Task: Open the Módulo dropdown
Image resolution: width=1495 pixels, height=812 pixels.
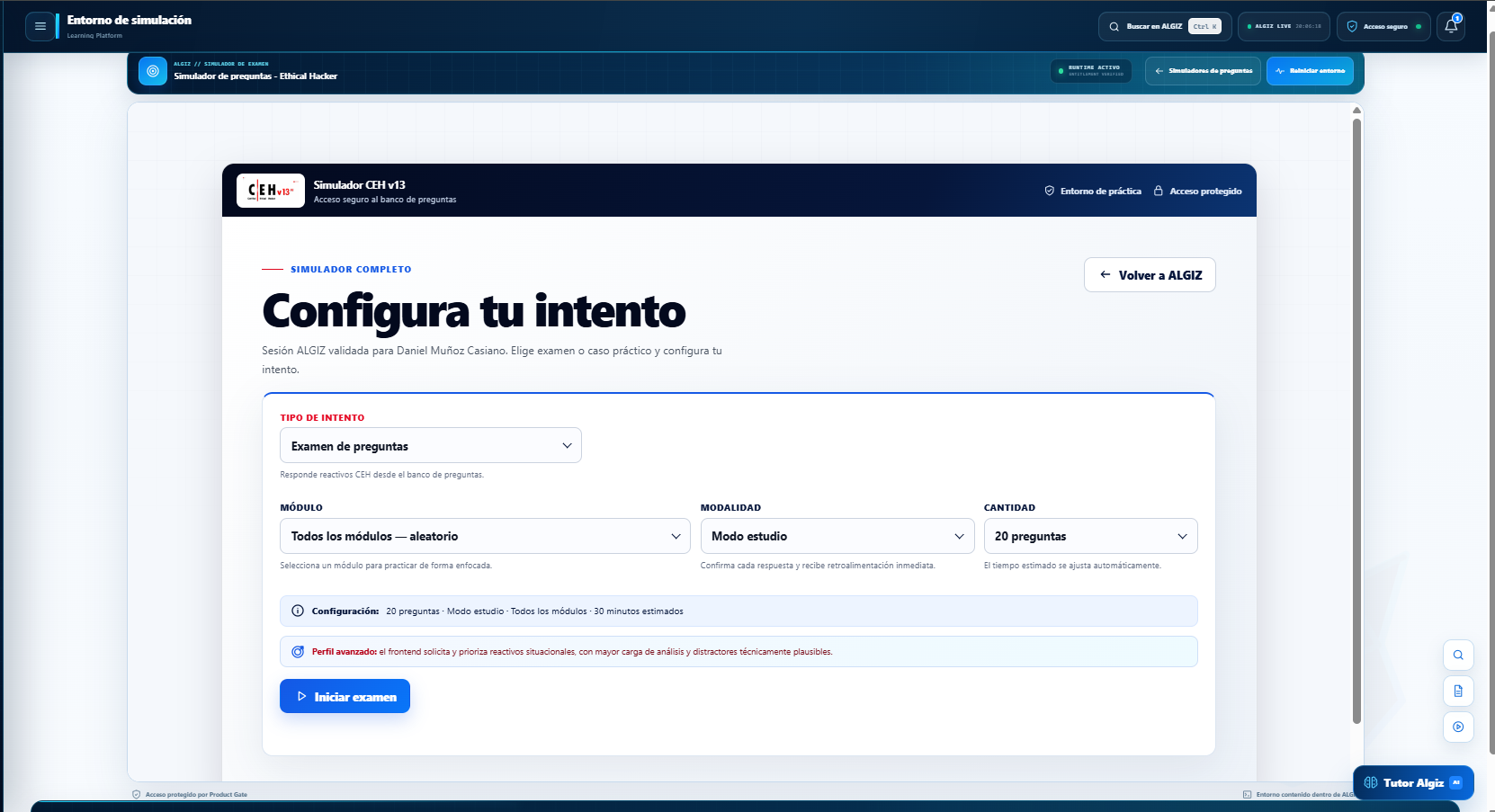Action: pyautogui.click(x=485, y=536)
